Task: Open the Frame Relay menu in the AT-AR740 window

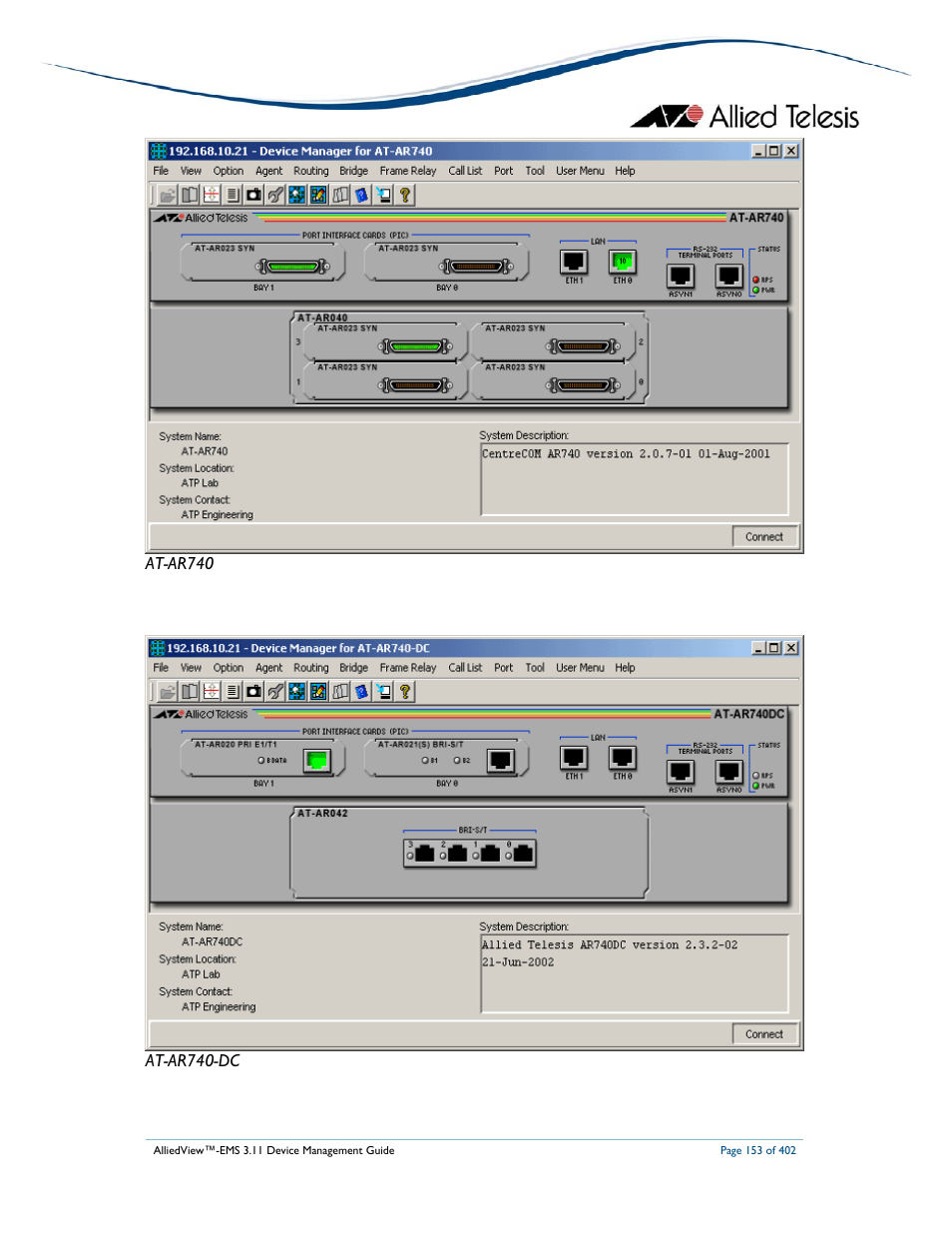Action: coord(408,171)
